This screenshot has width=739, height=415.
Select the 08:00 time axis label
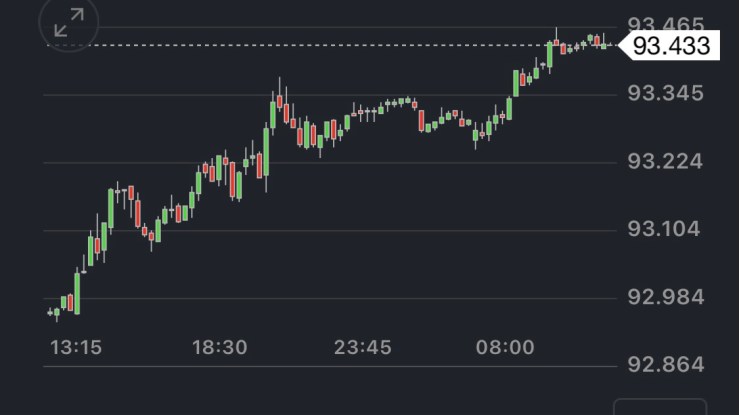(x=505, y=347)
